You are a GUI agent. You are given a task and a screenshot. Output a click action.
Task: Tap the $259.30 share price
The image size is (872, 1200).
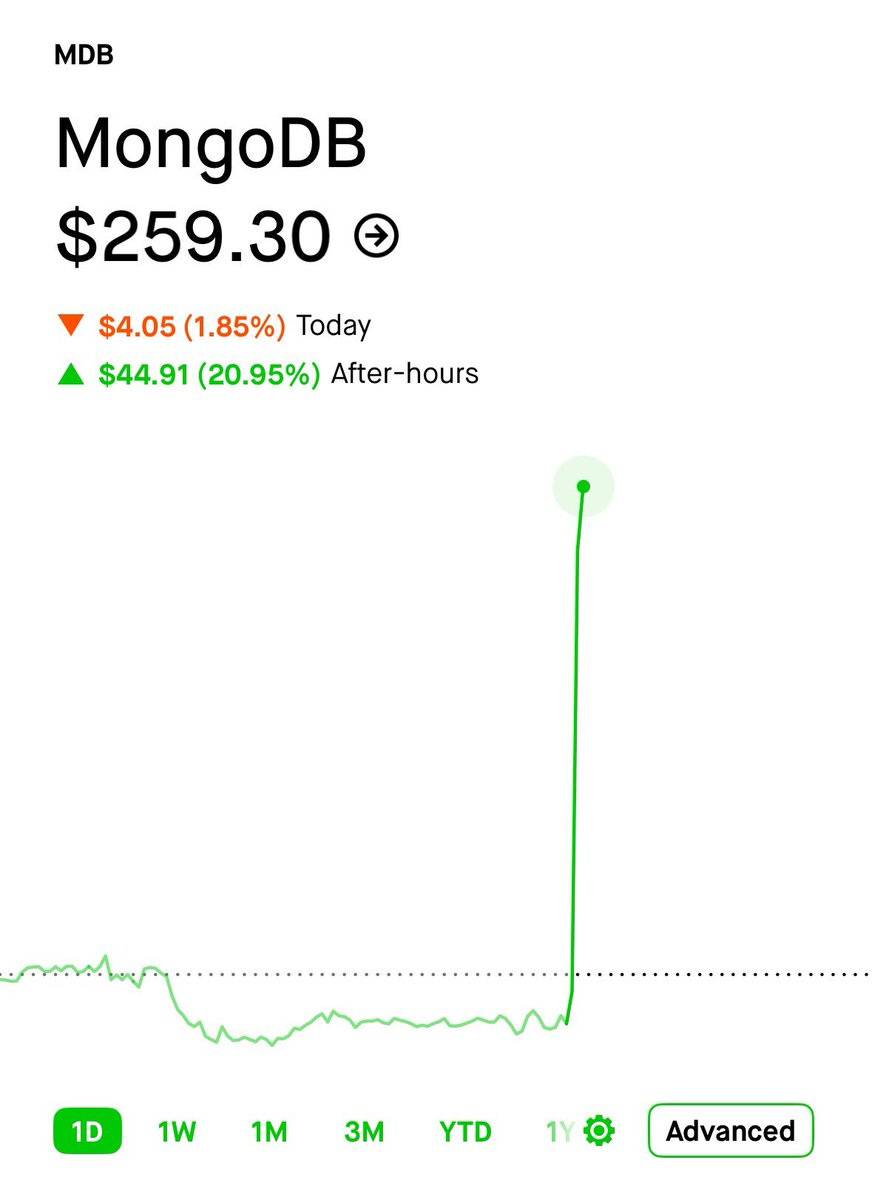point(193,236)
